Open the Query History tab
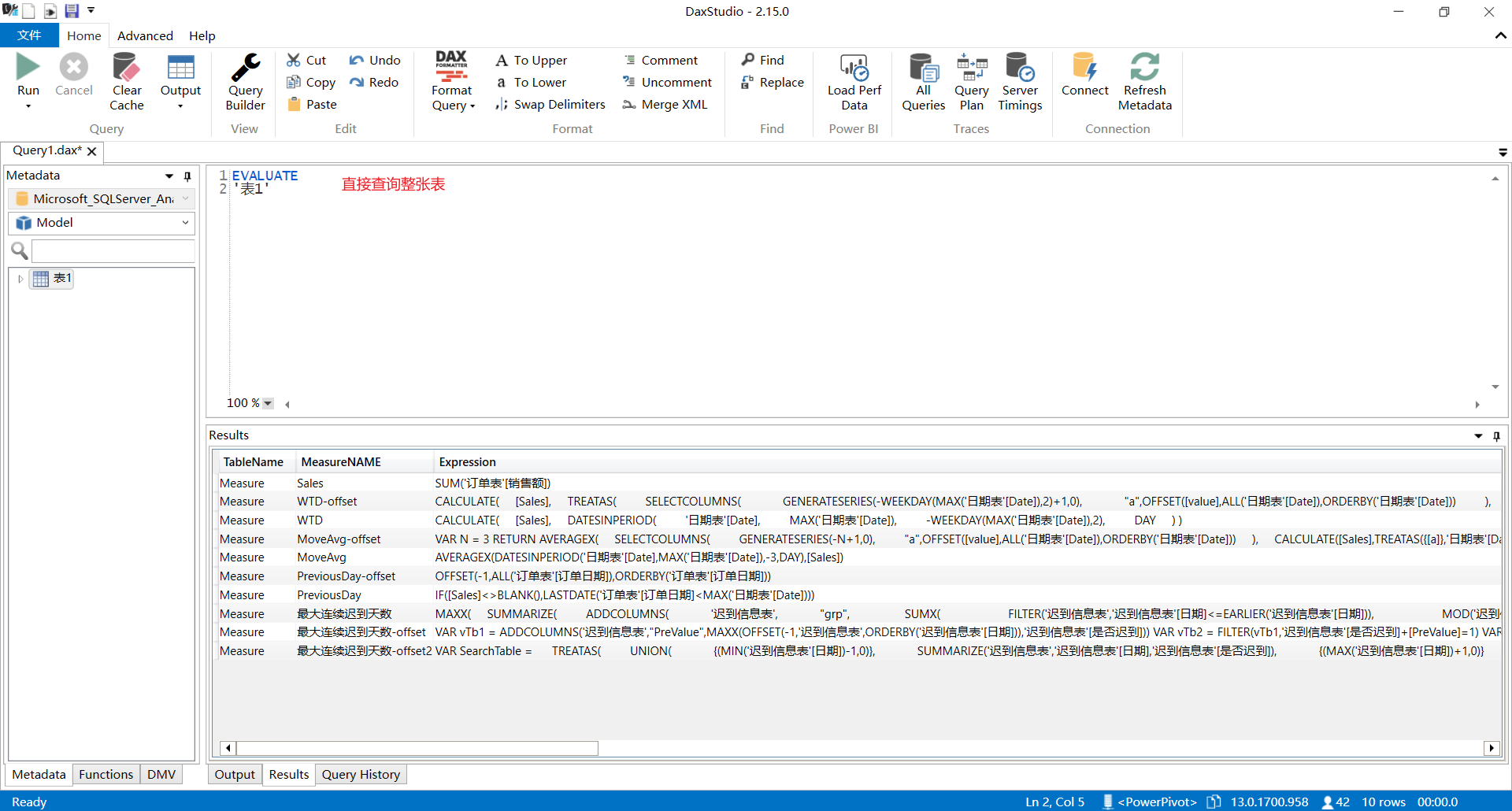The image size is (1512, 811). [361, 774]
